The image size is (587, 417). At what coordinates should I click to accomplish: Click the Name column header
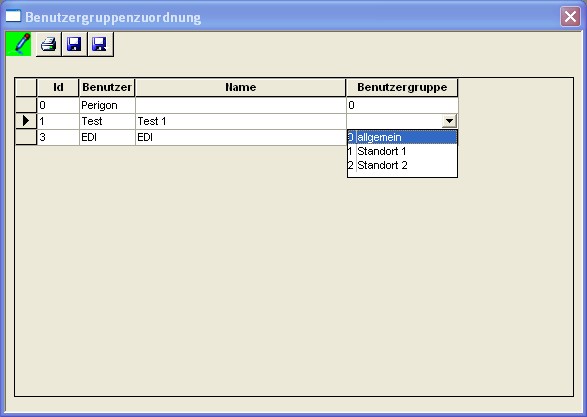[240, 87]
